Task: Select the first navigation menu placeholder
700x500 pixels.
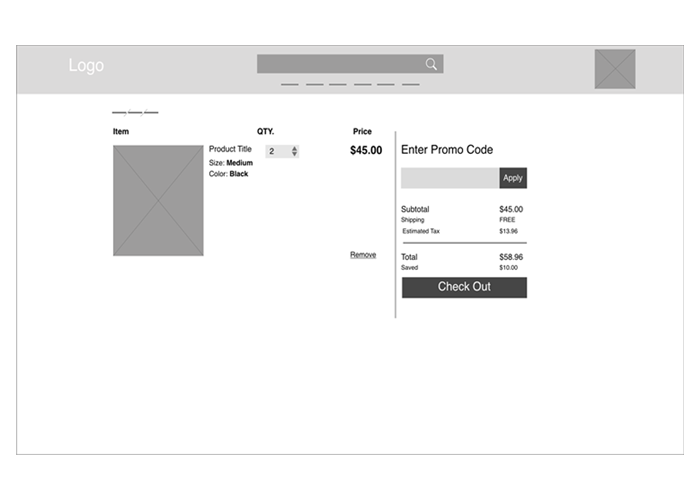Action: (x=290, y=85)
